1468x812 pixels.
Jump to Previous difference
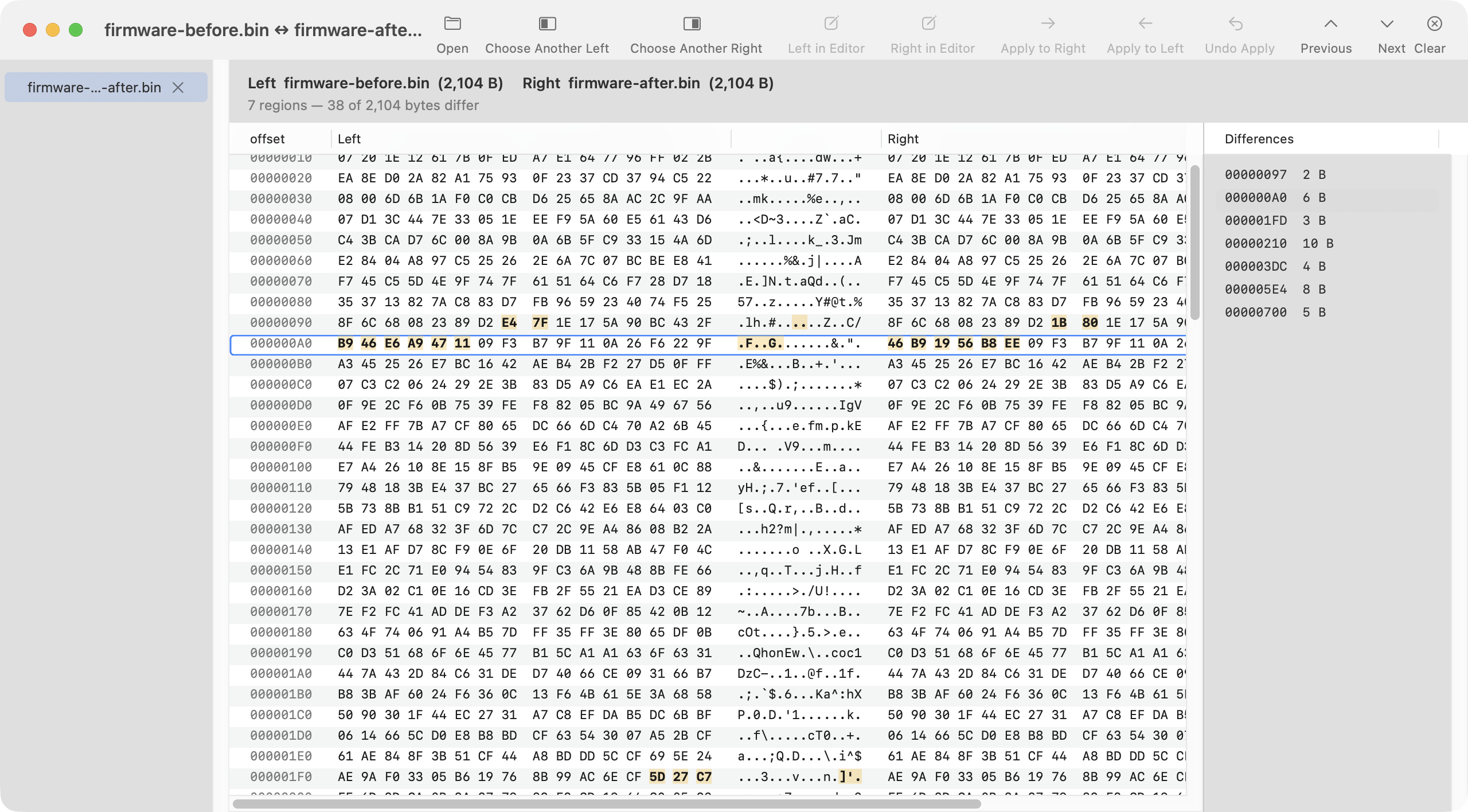pyautogui.click(x=1331, y=24)
